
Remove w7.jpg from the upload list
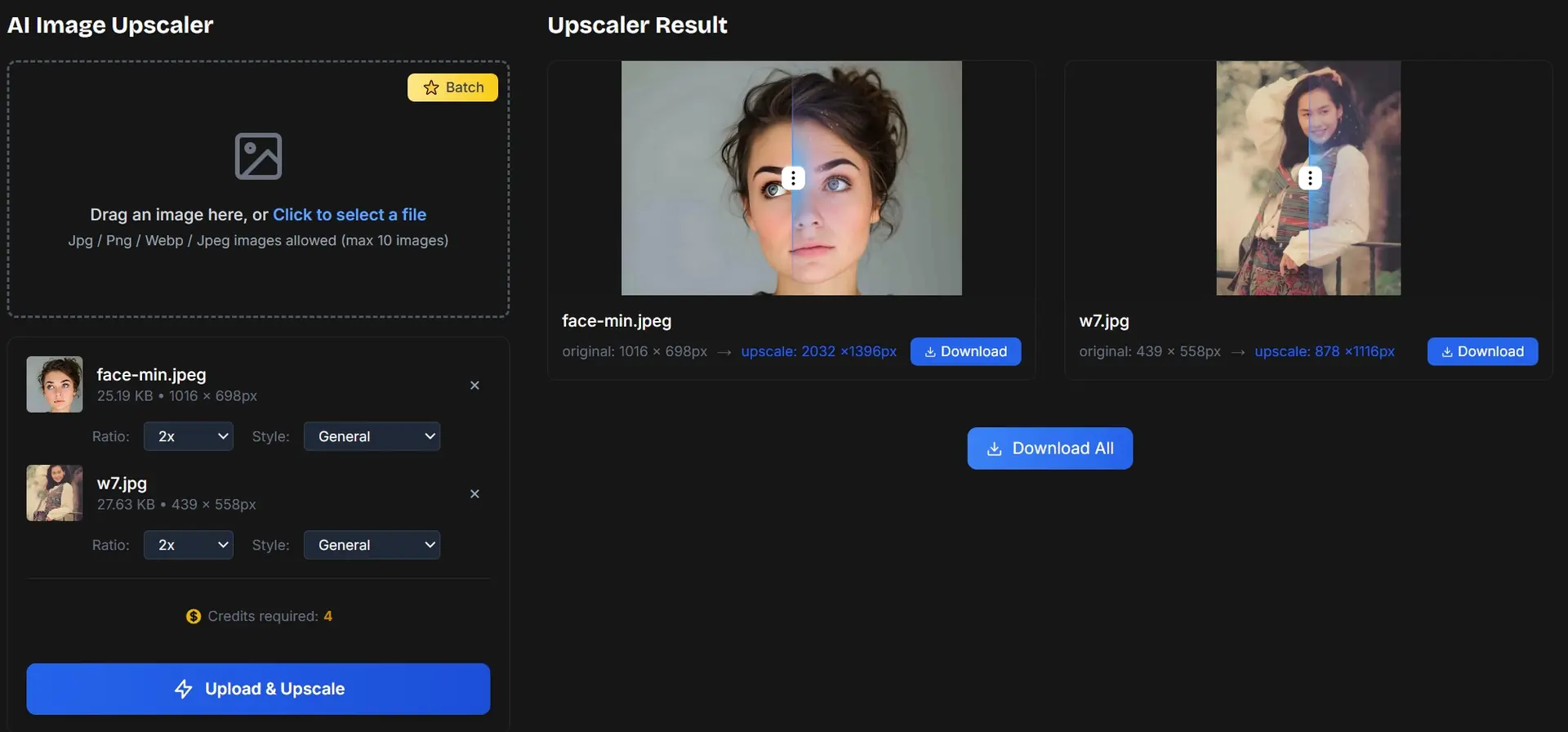pyautogui.click(x=474, y=494)
